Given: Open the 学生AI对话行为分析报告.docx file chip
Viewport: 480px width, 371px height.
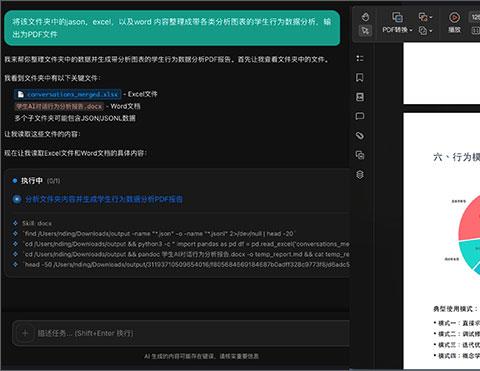Looking at the screenshot, I should click(59, 106).
